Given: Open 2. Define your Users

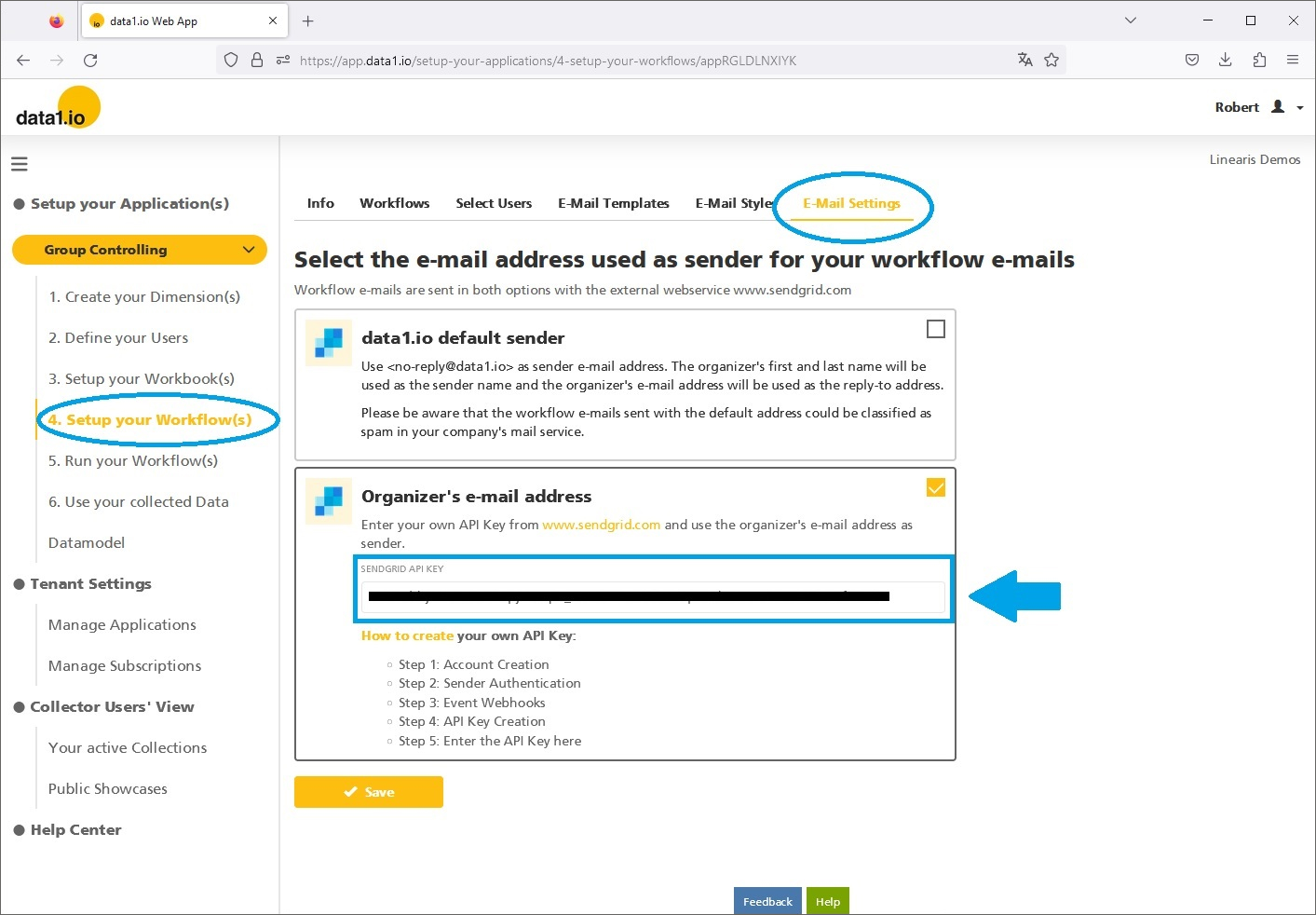Looking at the screenshot, I should (118, 337).
